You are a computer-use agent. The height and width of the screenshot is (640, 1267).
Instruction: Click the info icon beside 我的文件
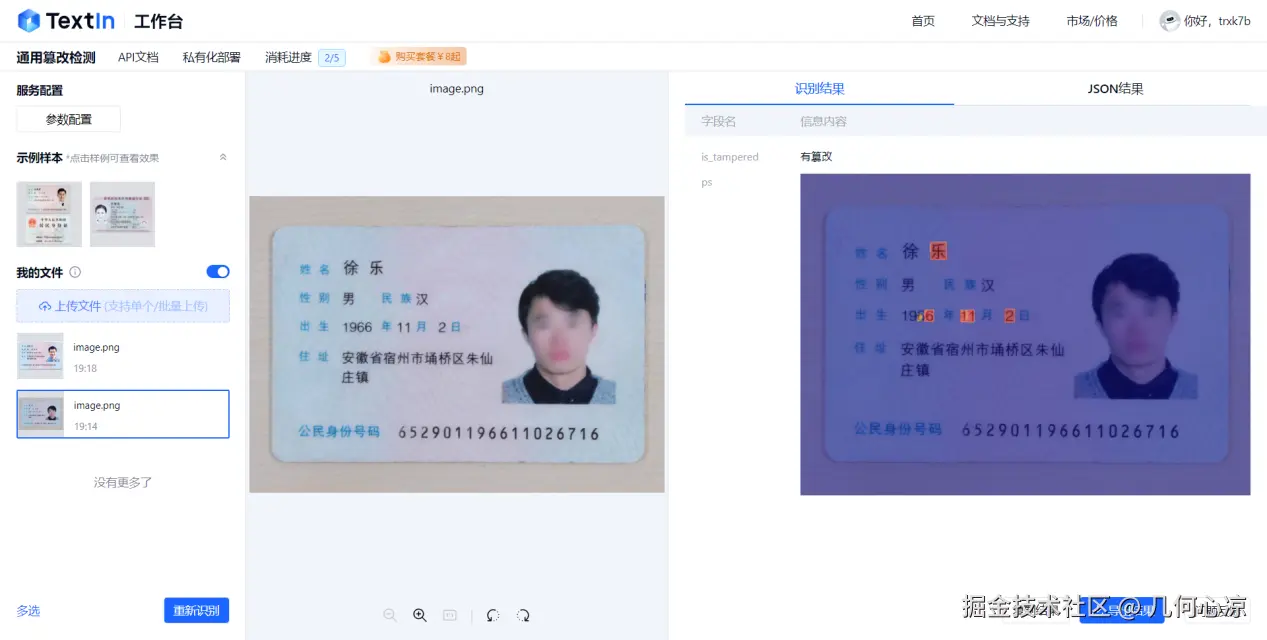coord(77,271)
